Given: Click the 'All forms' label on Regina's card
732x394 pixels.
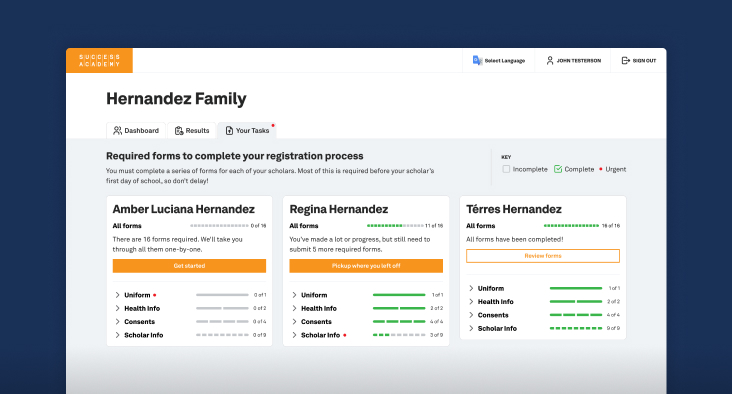Looking at the screenshot, I should click(x=303, y=225).
